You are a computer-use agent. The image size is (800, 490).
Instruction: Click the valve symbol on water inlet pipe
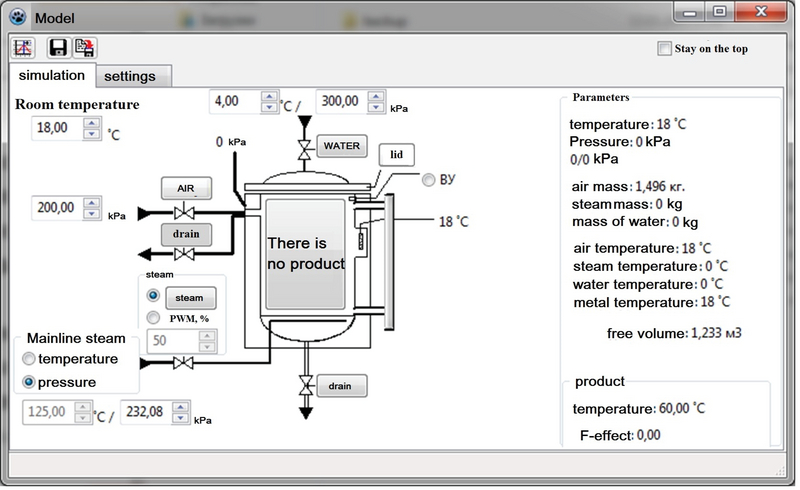pyautogui.click(x=302, y=147)
